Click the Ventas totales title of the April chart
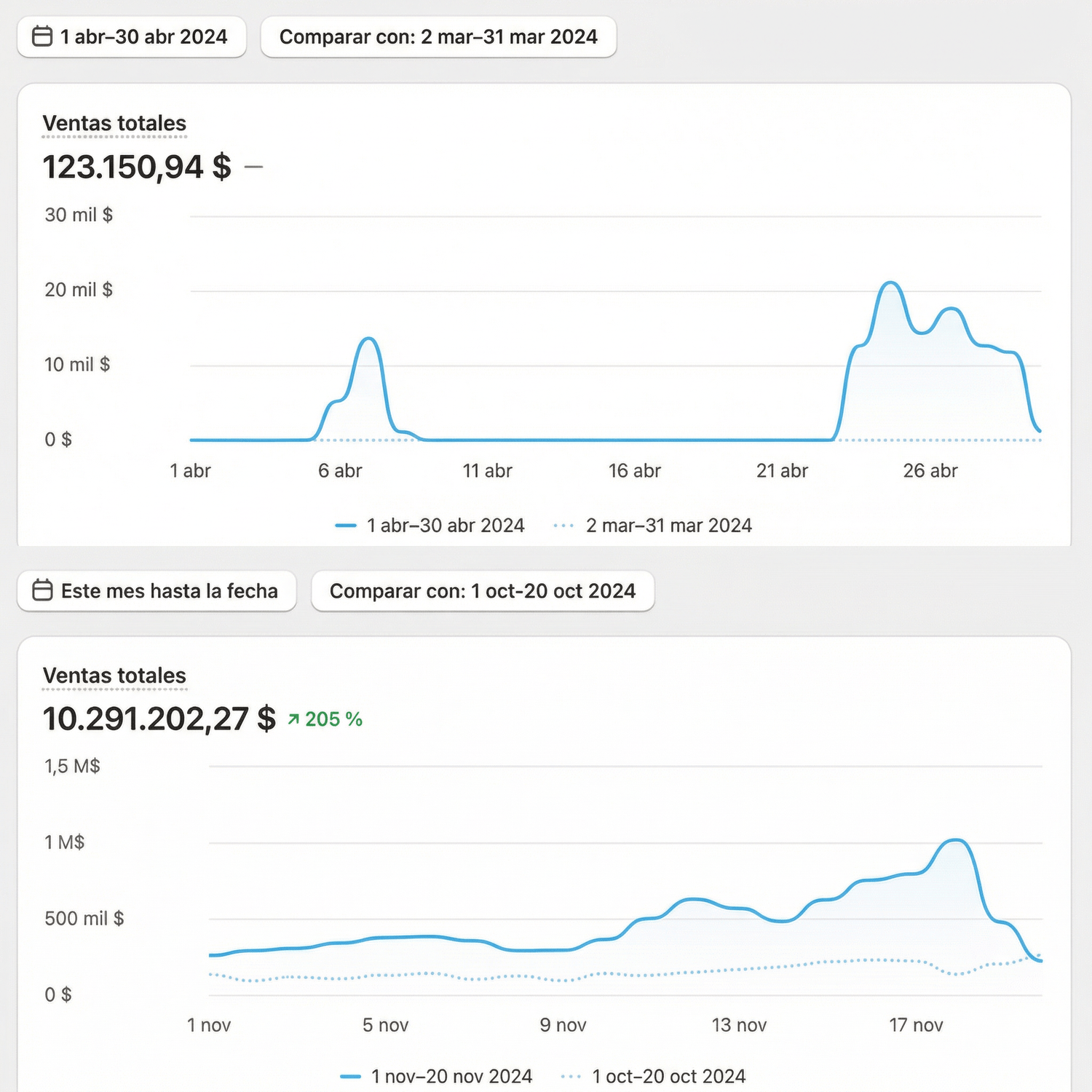 click(x=114, y=123)
